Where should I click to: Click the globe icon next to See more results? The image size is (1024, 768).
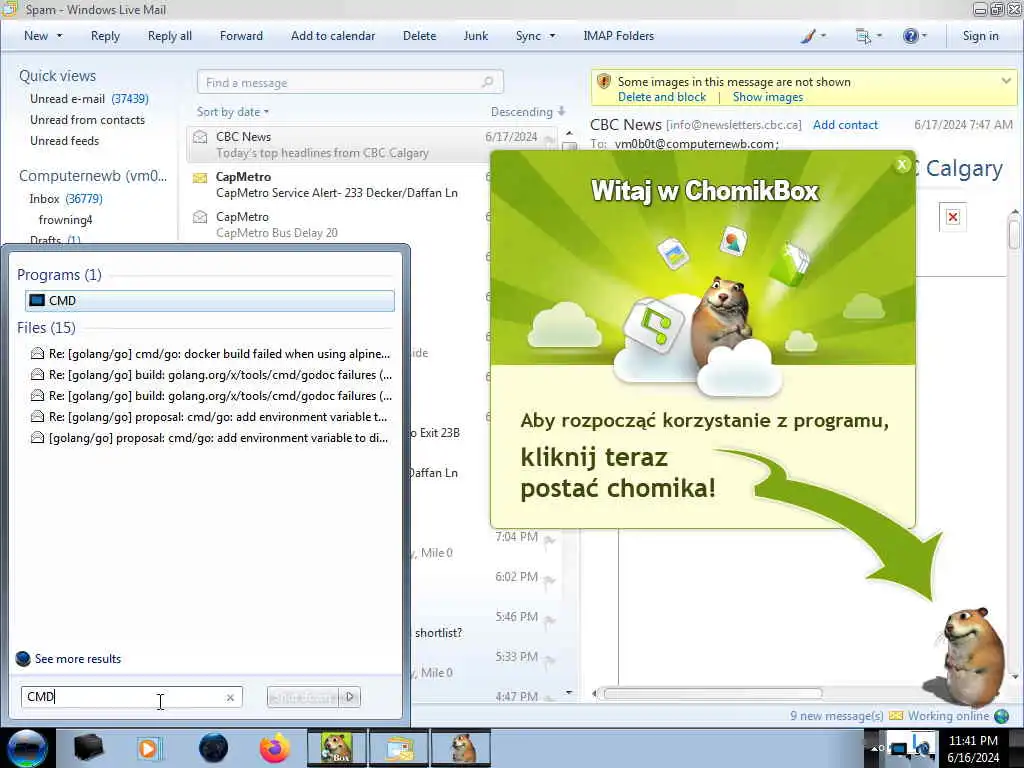click(x=23, y=659)
